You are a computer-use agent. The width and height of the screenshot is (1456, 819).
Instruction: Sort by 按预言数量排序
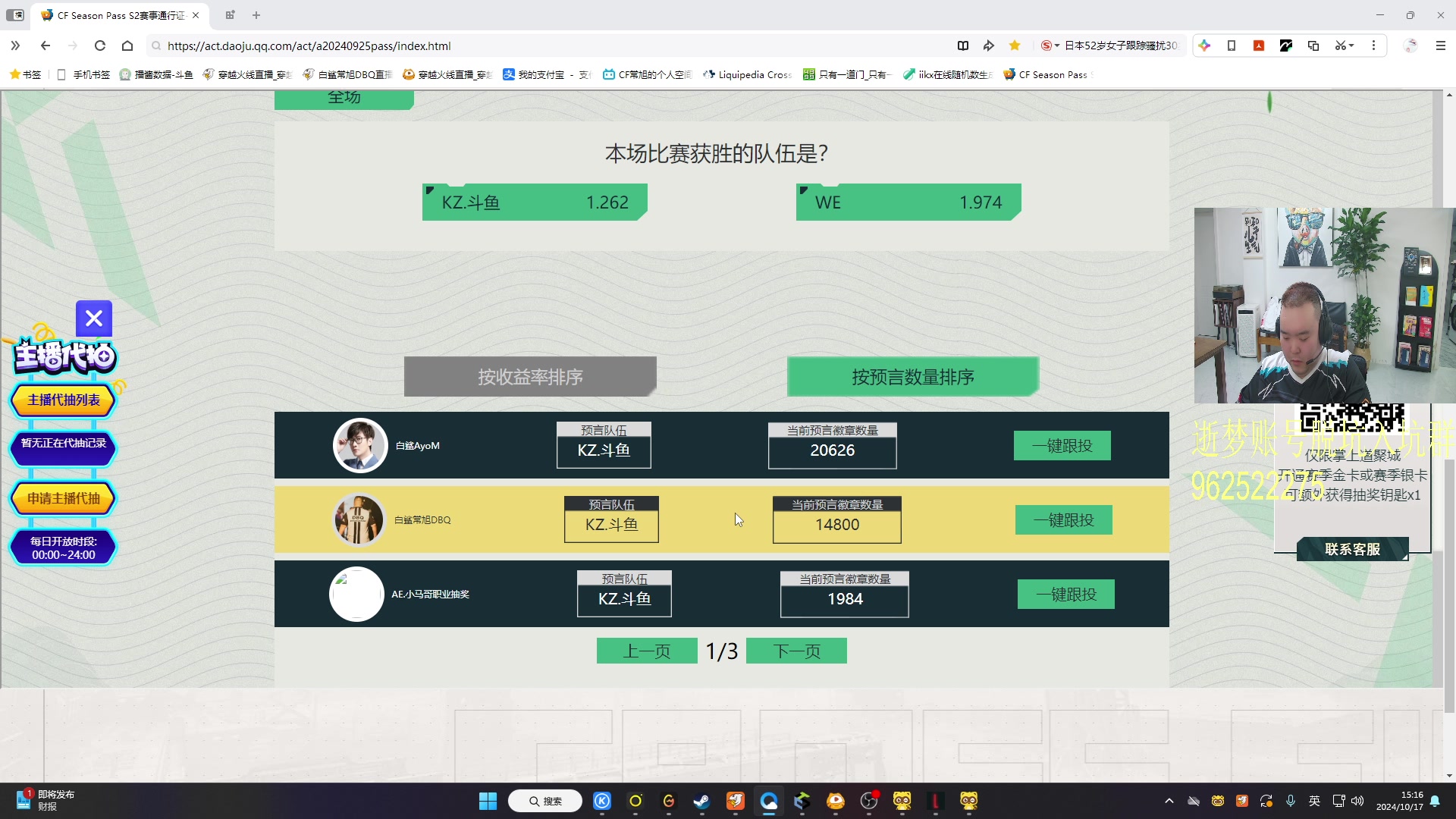click(913, 377)
